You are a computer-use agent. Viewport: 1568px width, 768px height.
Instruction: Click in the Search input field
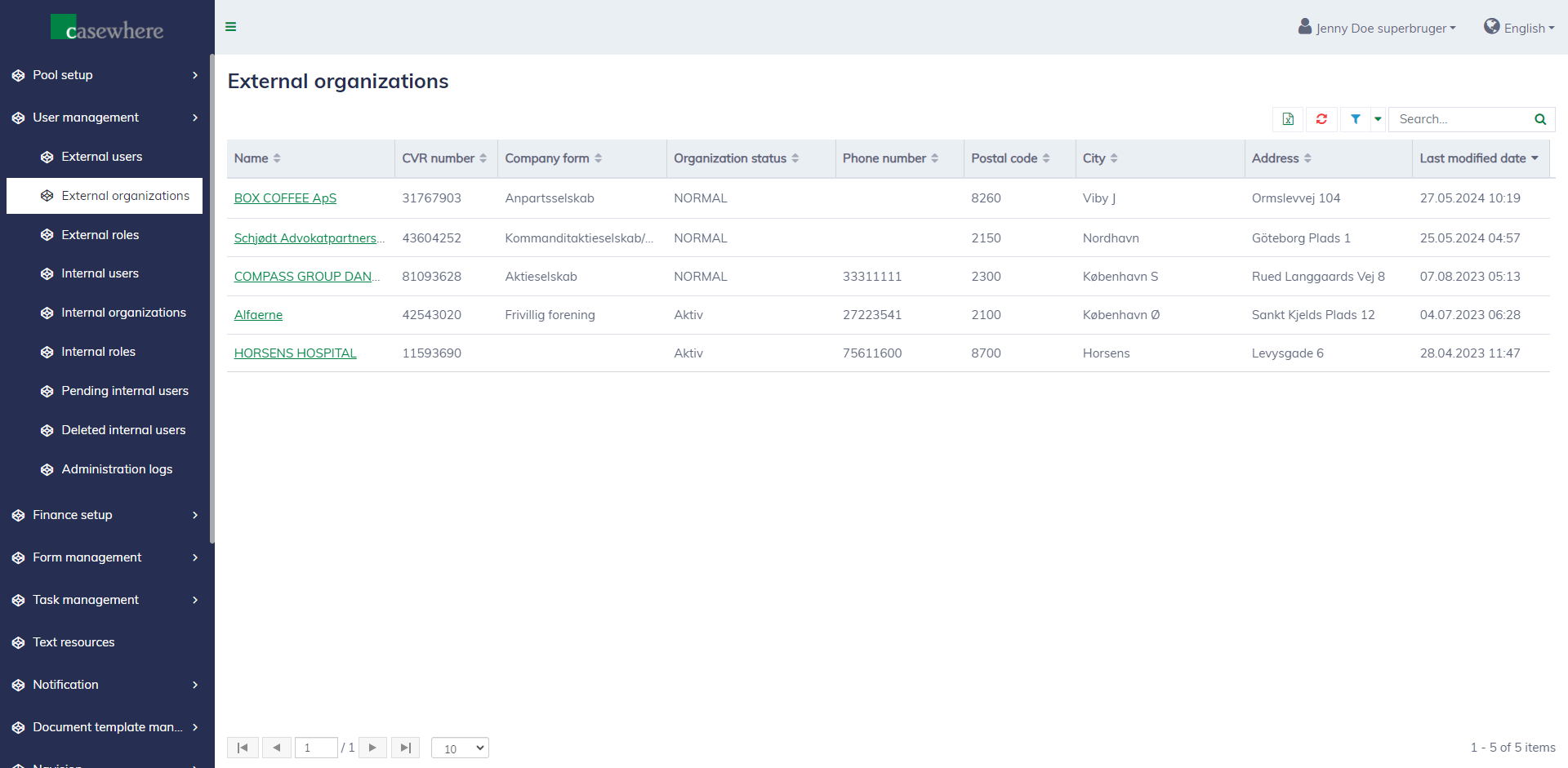coord(1460,119)
